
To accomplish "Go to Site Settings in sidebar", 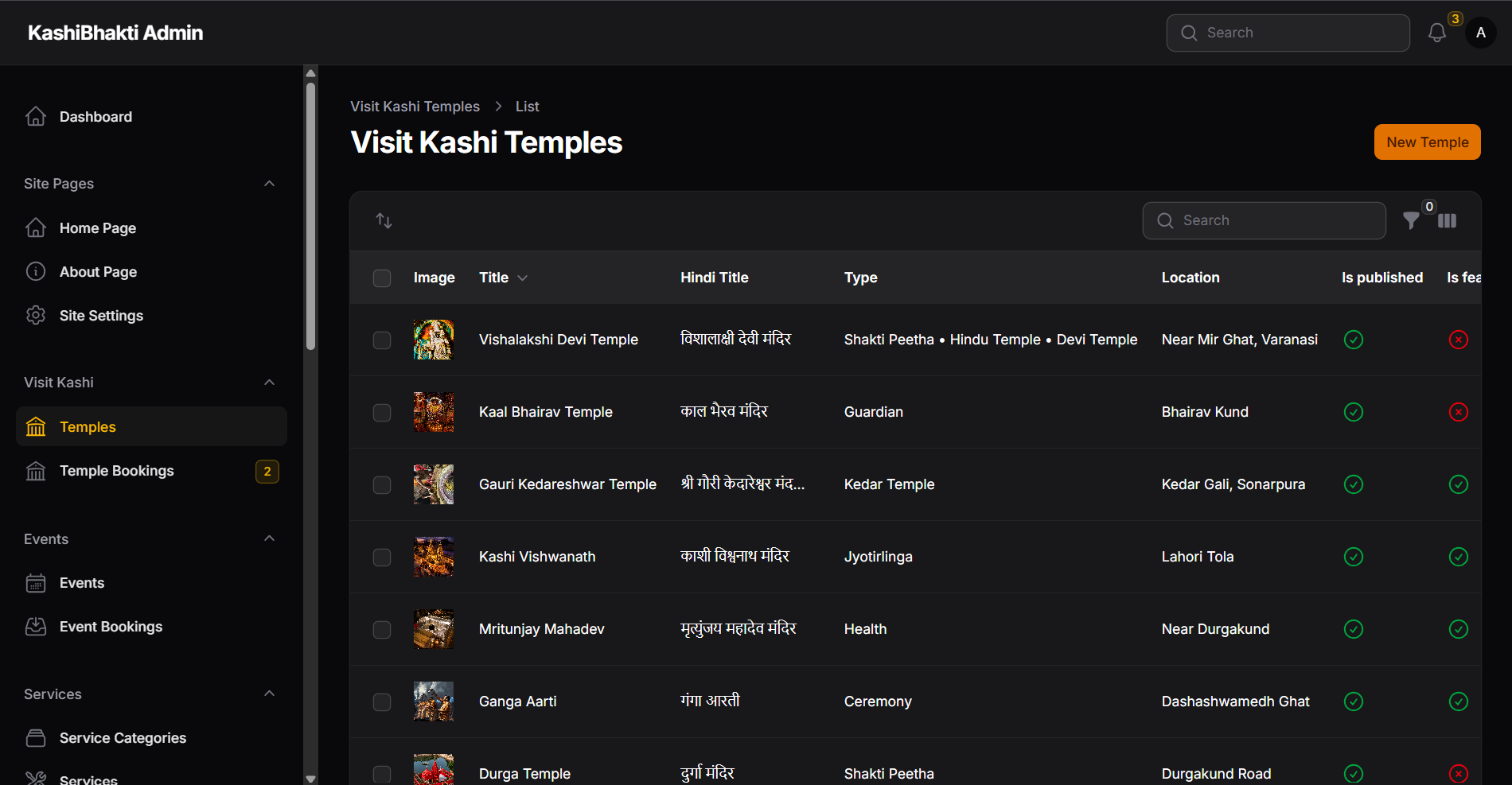I will [151, 315].
